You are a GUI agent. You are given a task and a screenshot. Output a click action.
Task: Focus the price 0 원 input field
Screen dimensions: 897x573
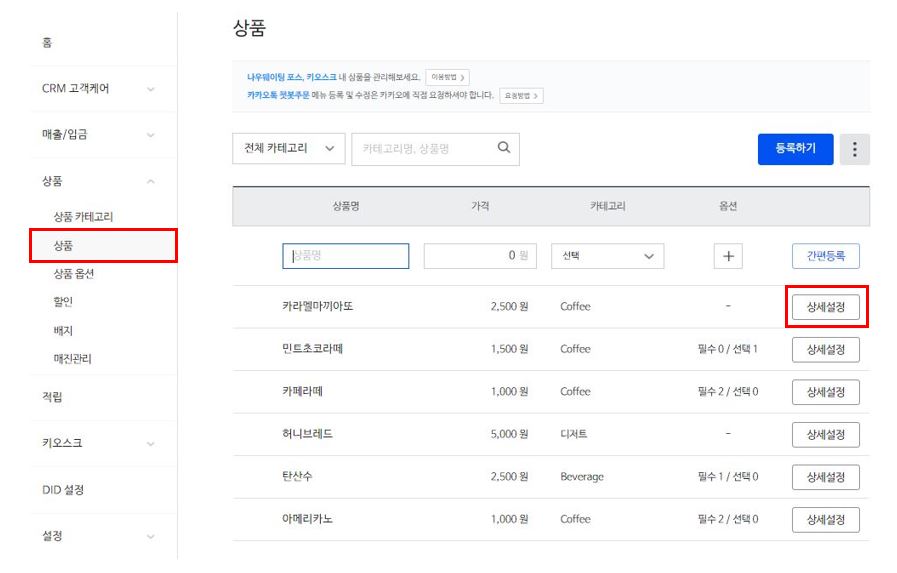click(x=480, y=256)
